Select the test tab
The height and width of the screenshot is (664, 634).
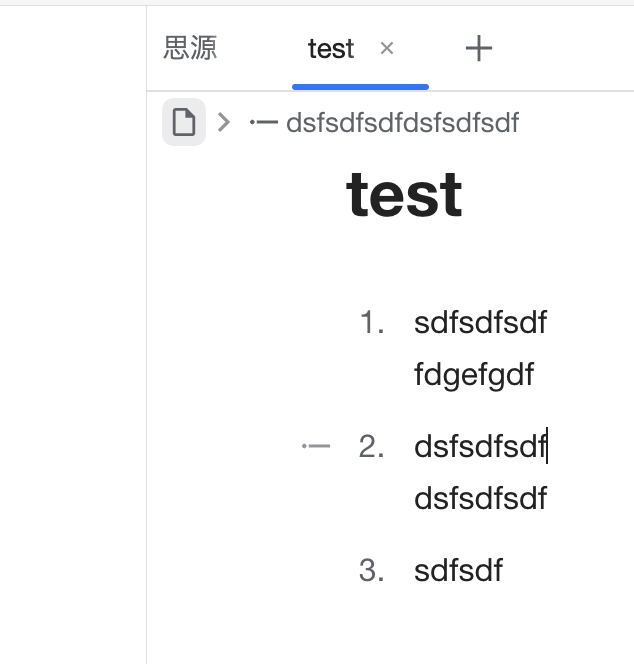[330, 48]
